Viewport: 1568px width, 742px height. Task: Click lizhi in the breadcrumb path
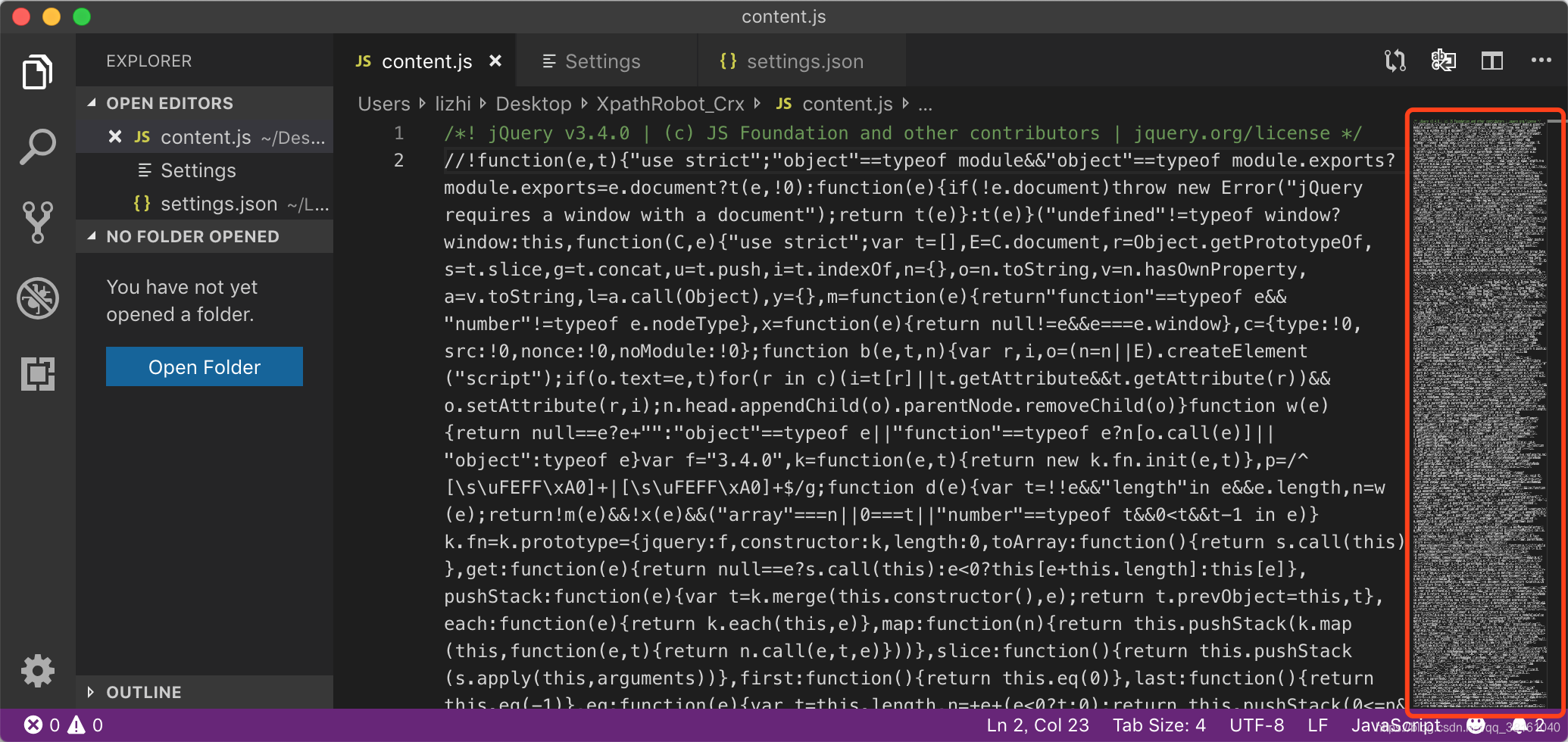tap(453, 104)
